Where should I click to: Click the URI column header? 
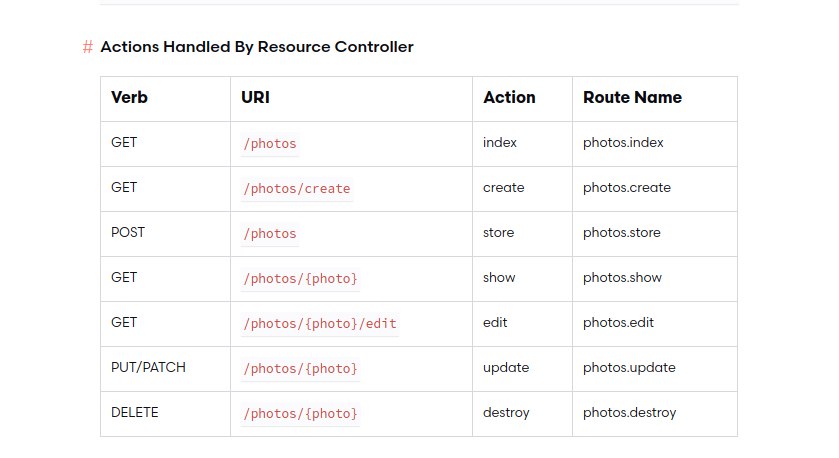pos(255,98)
